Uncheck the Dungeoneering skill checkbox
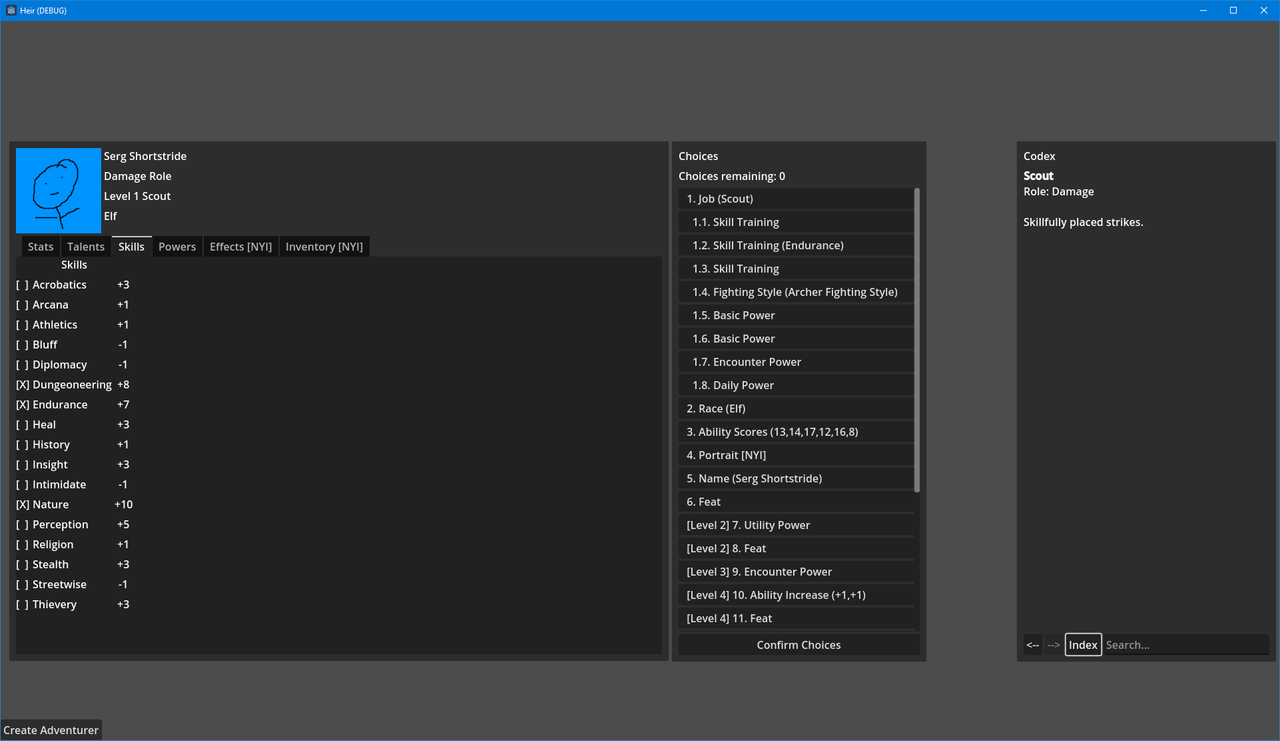The width and height of the screenshot is (1280, 741). 22,385
